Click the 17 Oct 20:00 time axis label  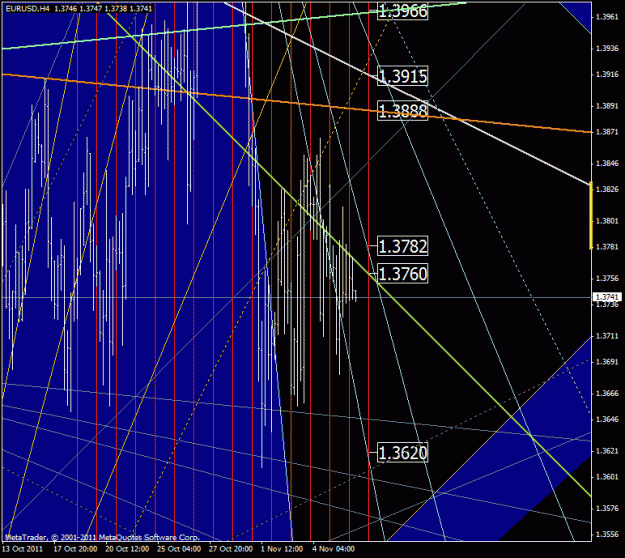[75, 549]
